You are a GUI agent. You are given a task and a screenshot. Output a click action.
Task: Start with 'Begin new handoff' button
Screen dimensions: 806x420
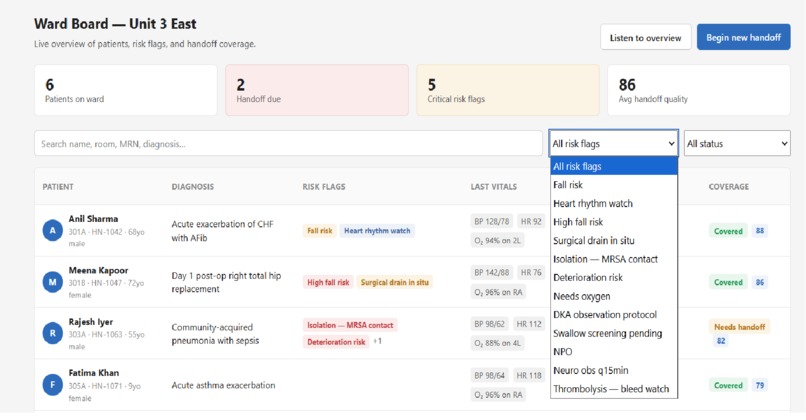pyautogui.click(x=743, y=37)
